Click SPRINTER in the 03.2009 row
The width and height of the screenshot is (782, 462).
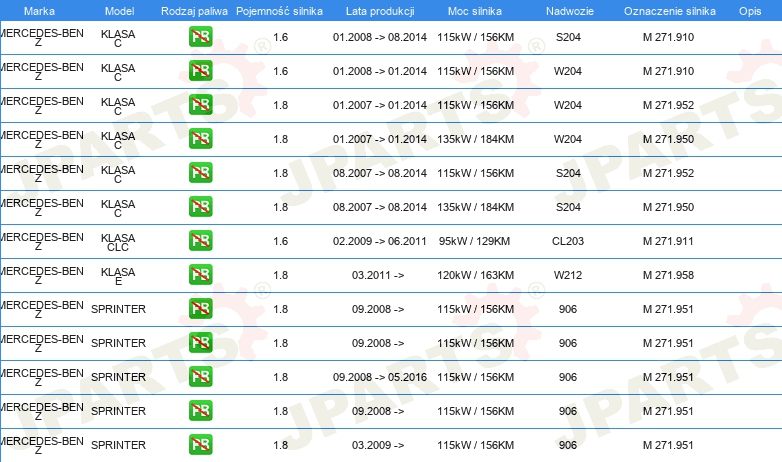(x=118, y=445)
